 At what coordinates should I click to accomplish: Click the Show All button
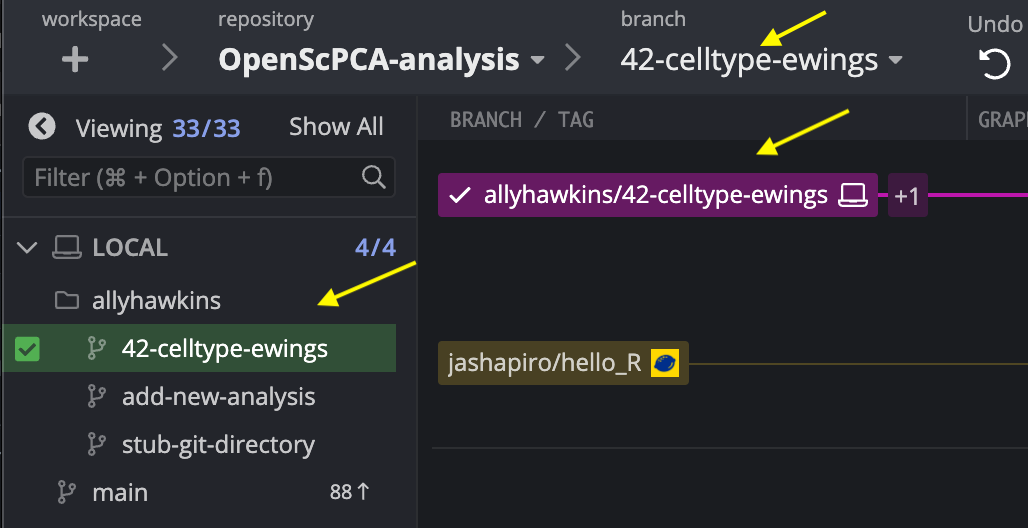336,127
